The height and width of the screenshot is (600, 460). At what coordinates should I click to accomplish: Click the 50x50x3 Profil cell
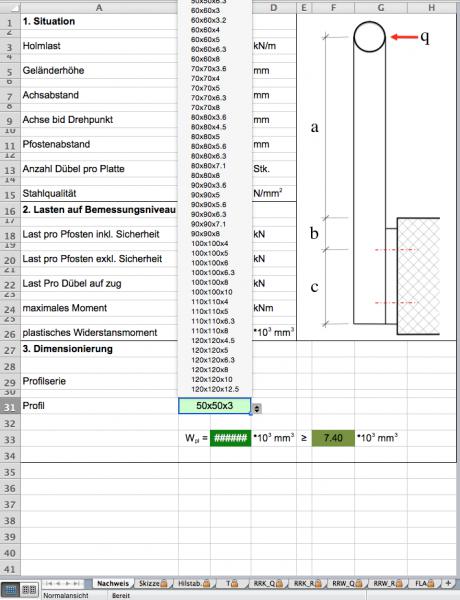215,406
